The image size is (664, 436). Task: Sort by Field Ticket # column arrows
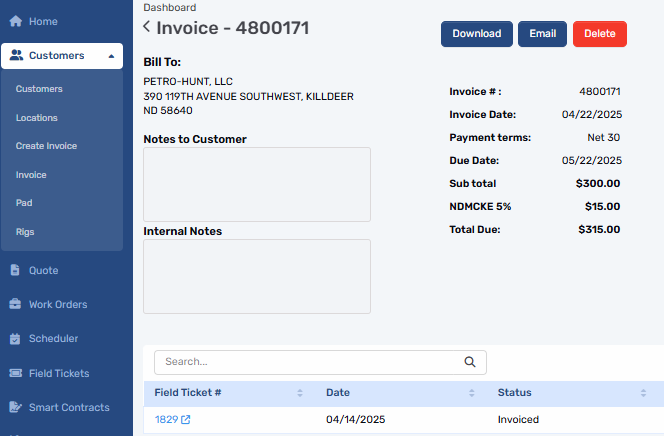(300, 393)
